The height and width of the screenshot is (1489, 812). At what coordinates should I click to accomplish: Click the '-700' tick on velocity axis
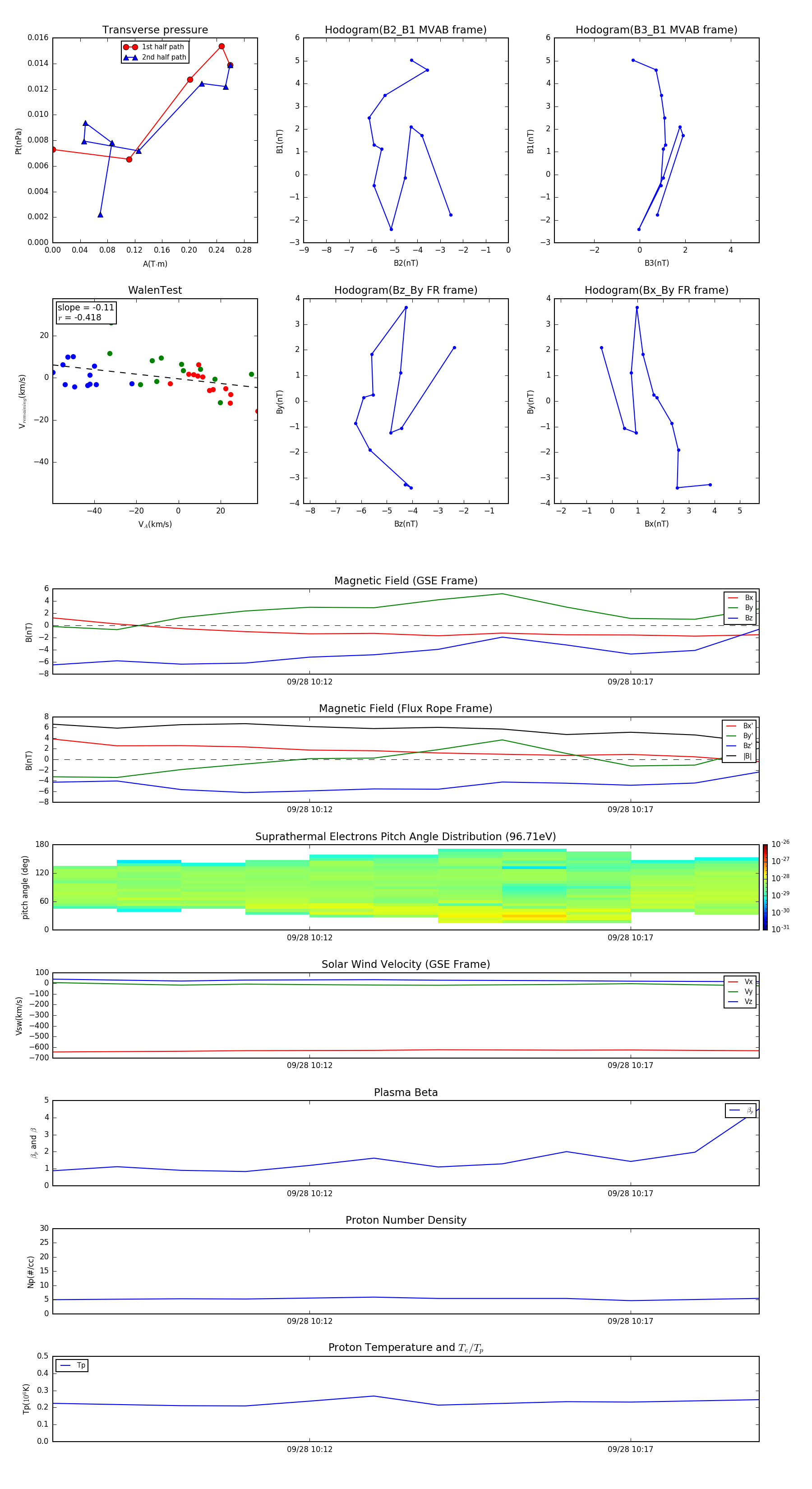(38, 1058)
